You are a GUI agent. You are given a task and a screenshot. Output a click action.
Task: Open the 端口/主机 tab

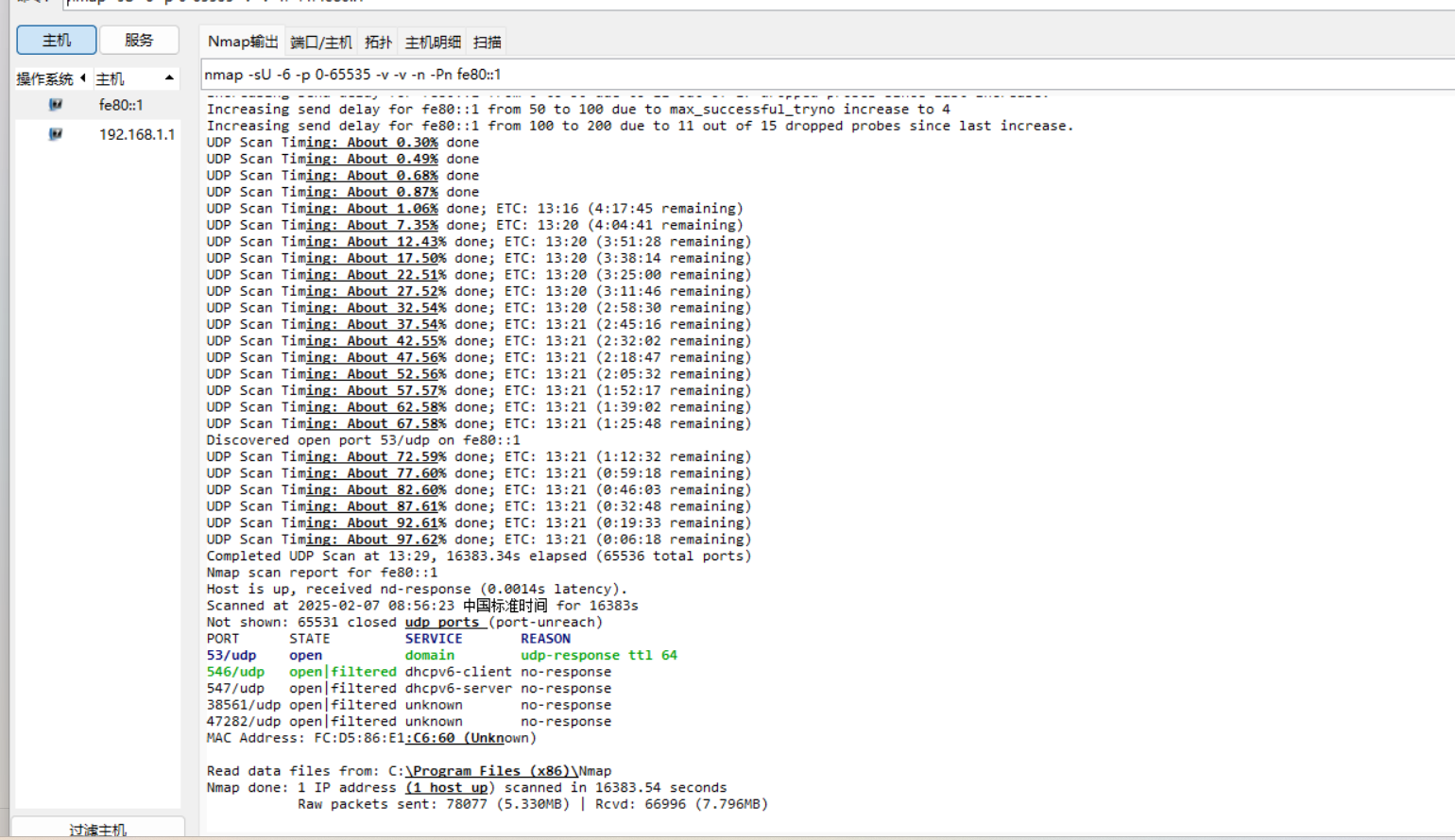pyautogui.click(x=321, y=43)
